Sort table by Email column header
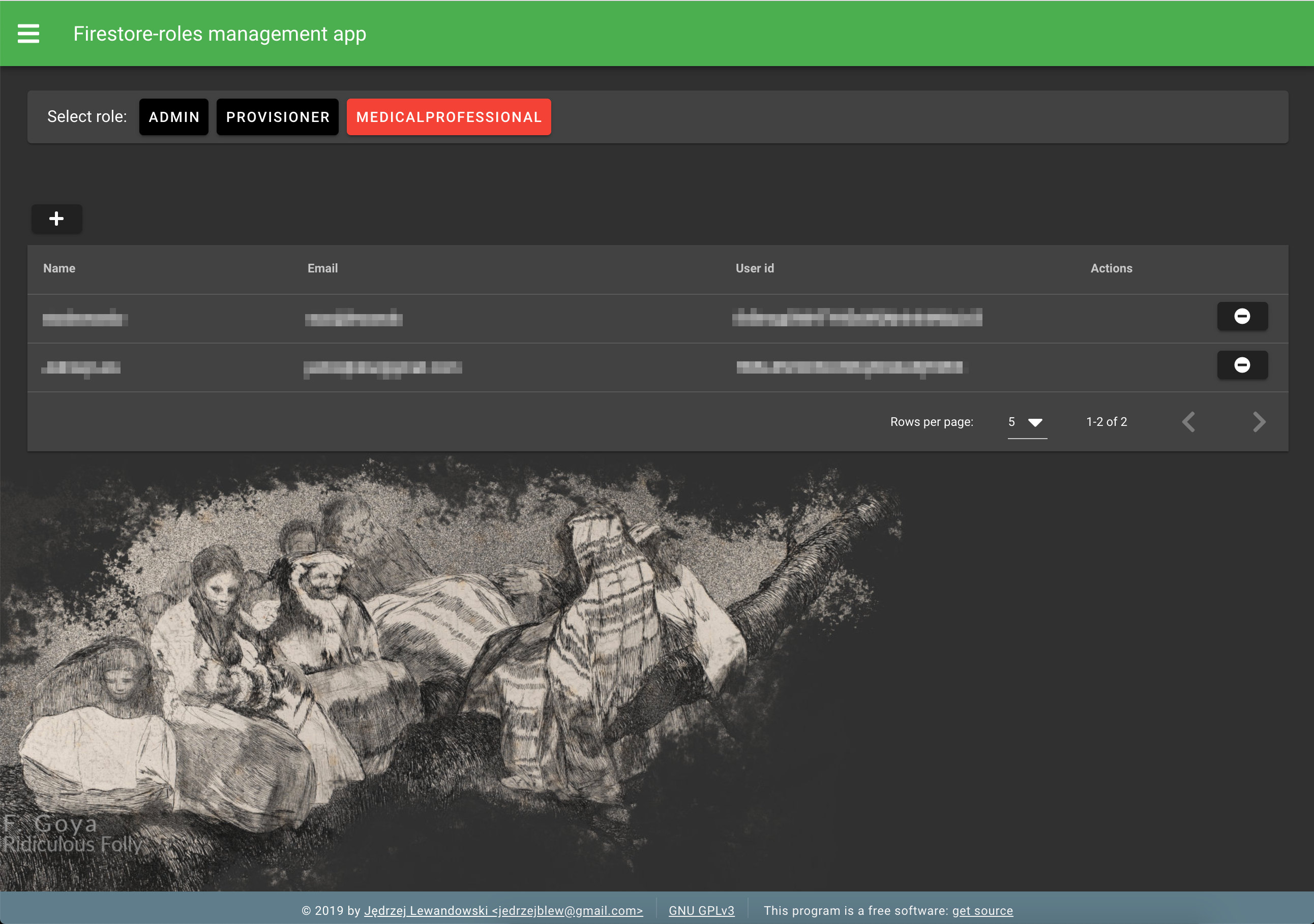The image size is (1314, 924). (x=323, y=268)
